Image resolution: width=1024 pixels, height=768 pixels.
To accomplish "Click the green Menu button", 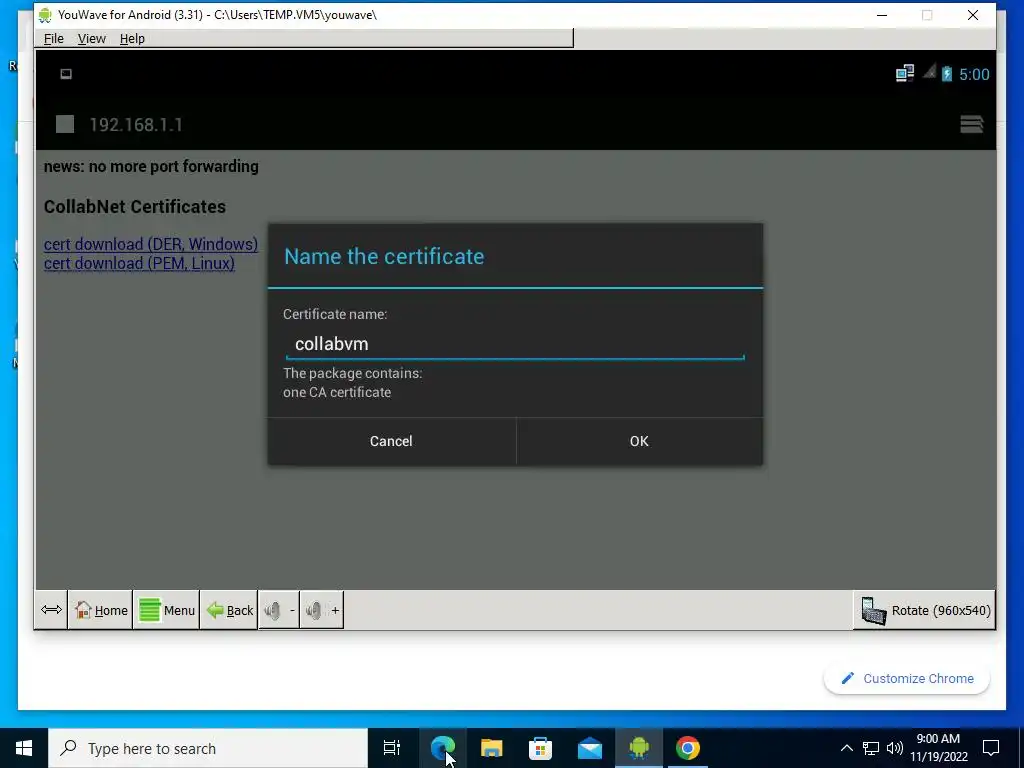I will (x=167, y=610).
